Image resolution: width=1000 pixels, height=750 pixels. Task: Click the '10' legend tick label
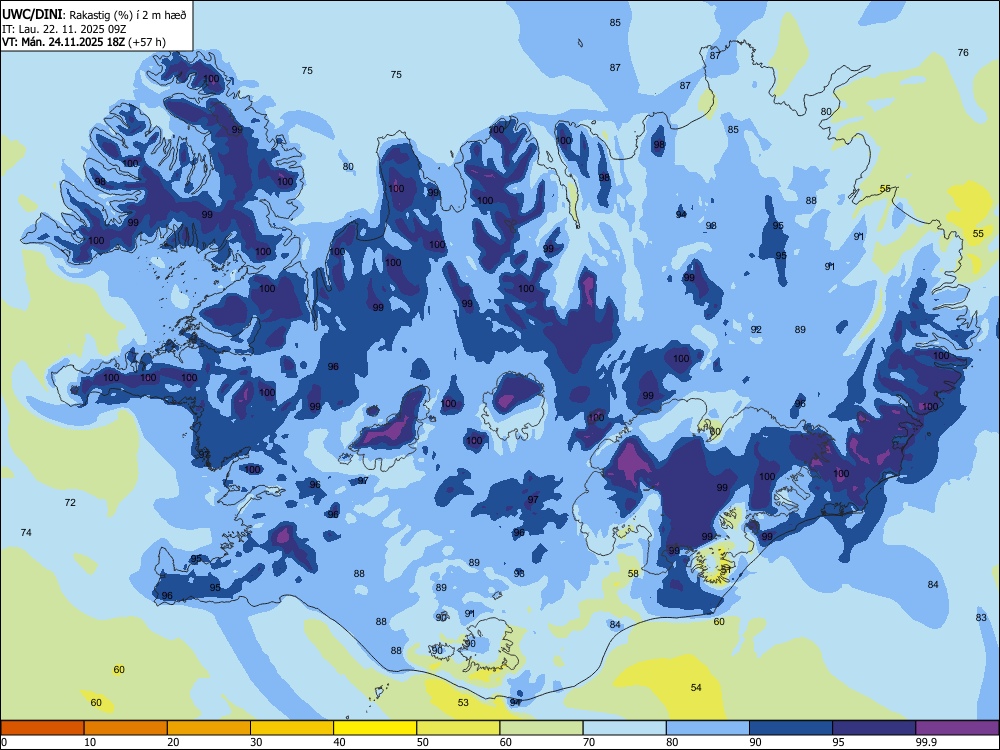90,742
